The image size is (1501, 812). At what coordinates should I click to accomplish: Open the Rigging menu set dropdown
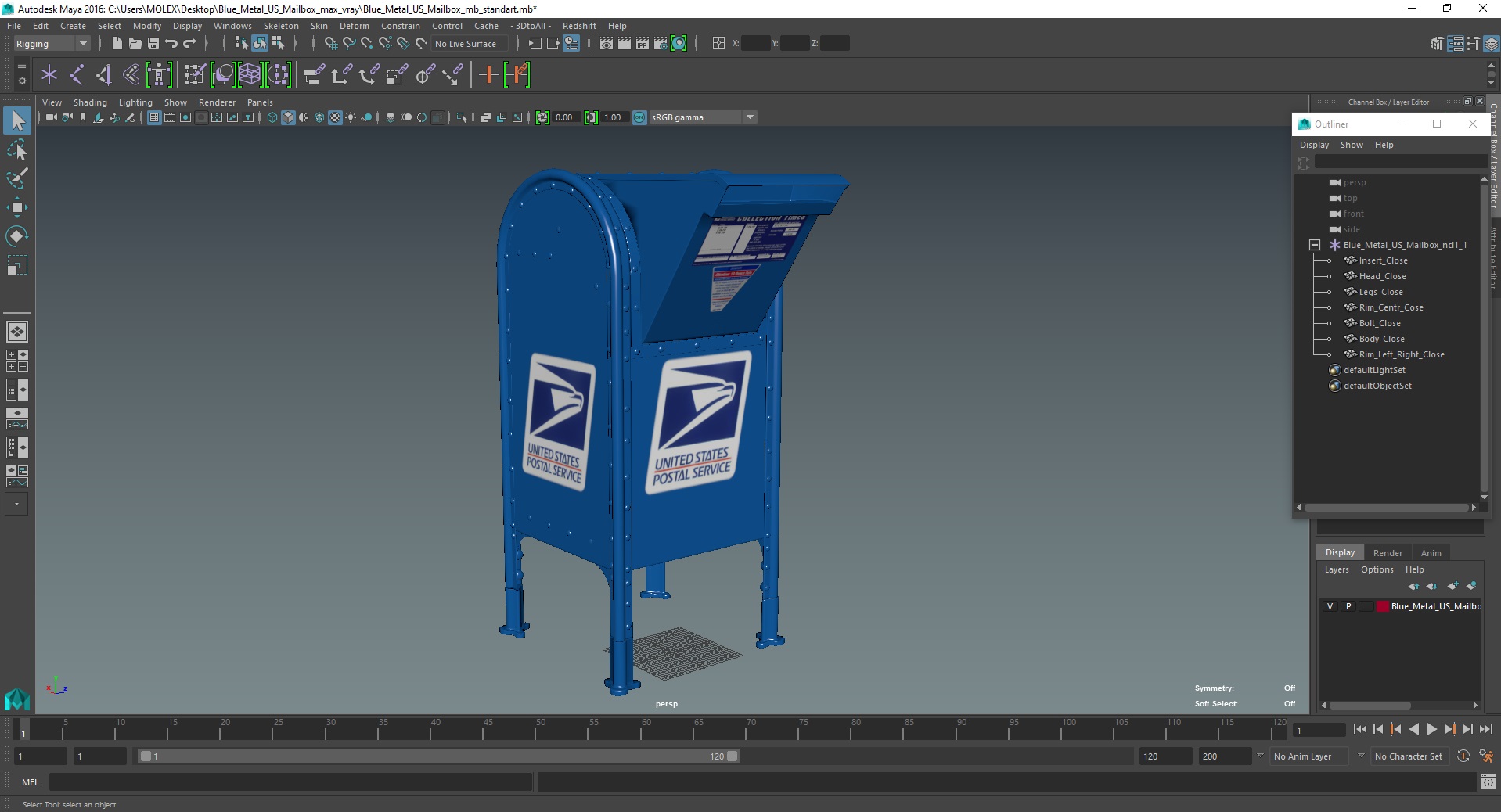[x=52, y=44]
